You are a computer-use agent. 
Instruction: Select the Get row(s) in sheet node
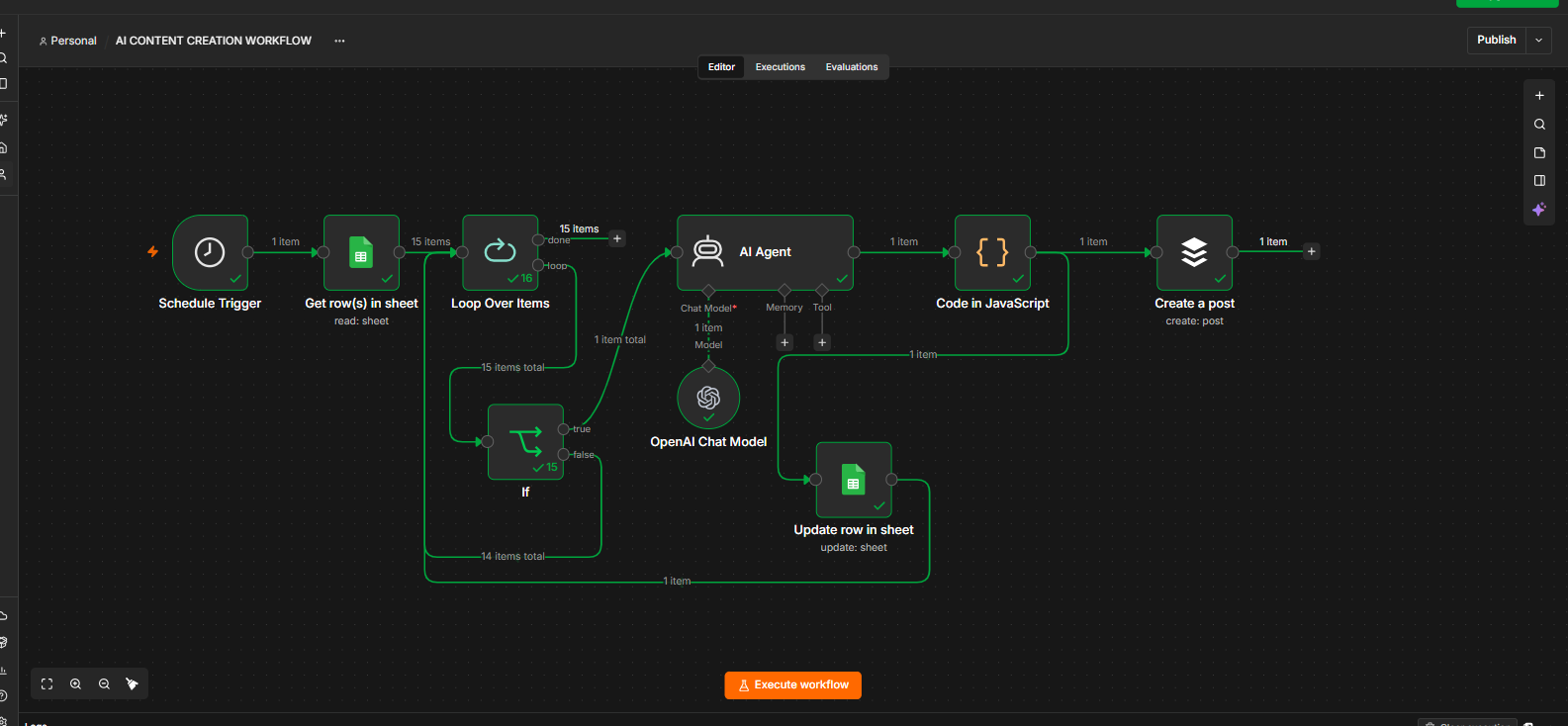tap(361, 252)
